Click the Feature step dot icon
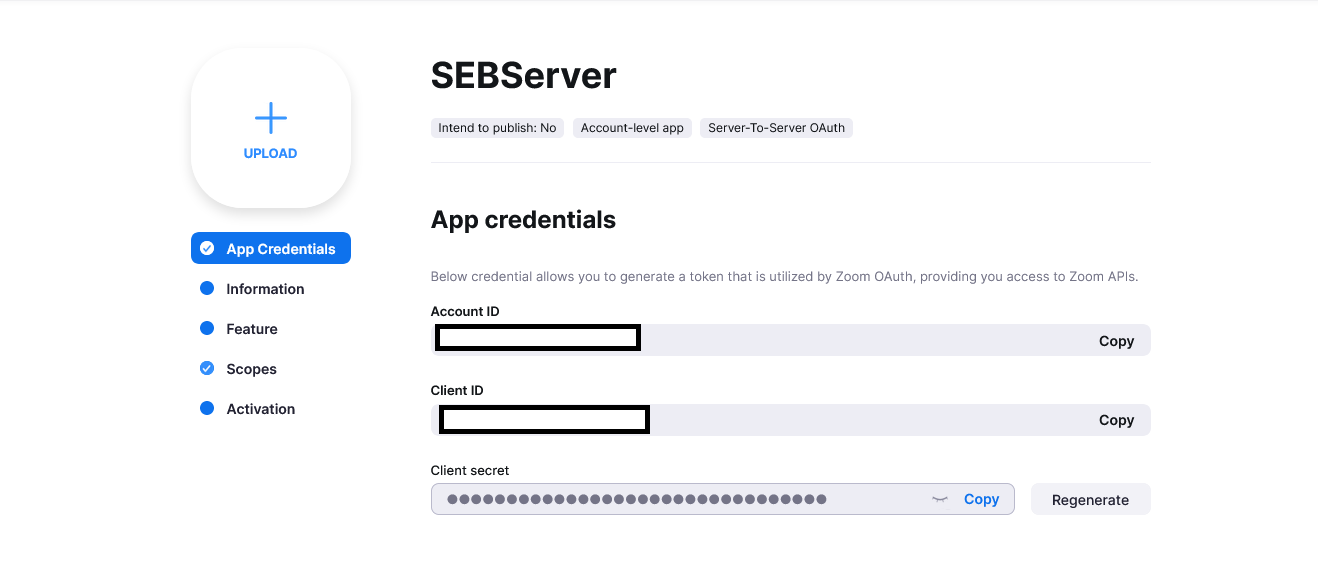 (207, 329)
